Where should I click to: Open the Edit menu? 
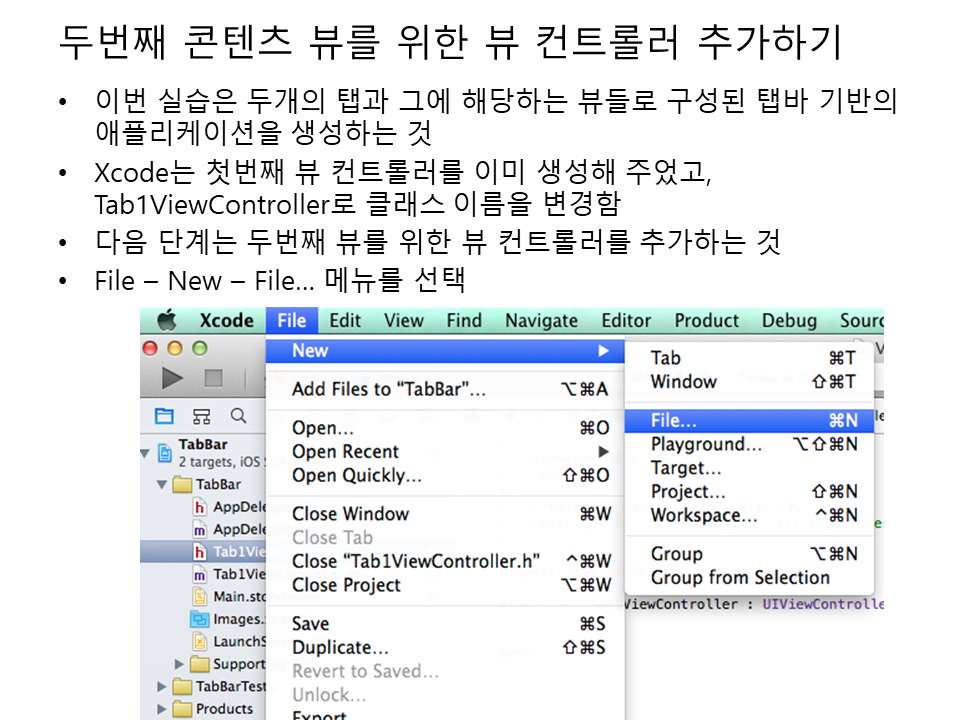[345, 320]
